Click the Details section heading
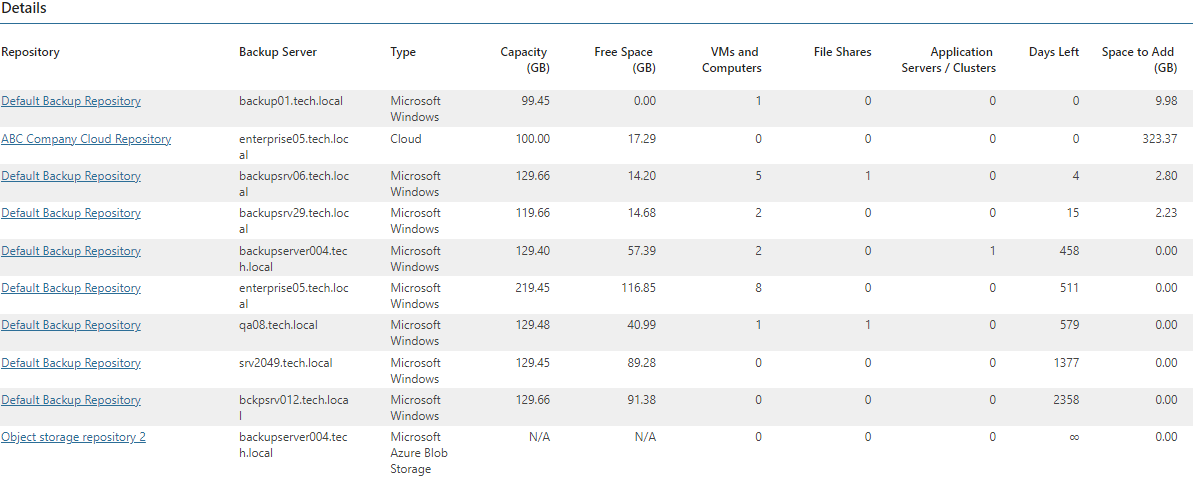This screenshot has height=477, width=1196. click(x=24, y=8)
